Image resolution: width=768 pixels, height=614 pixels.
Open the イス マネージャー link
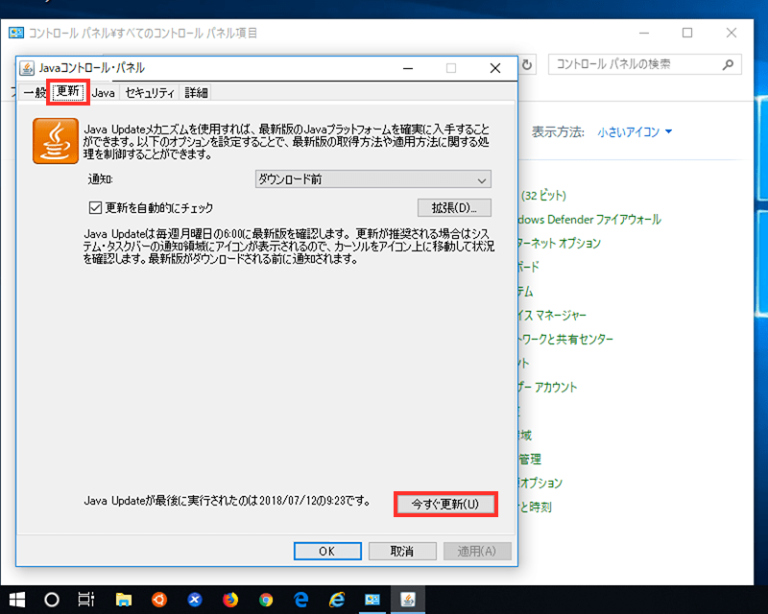click(552, 315)
